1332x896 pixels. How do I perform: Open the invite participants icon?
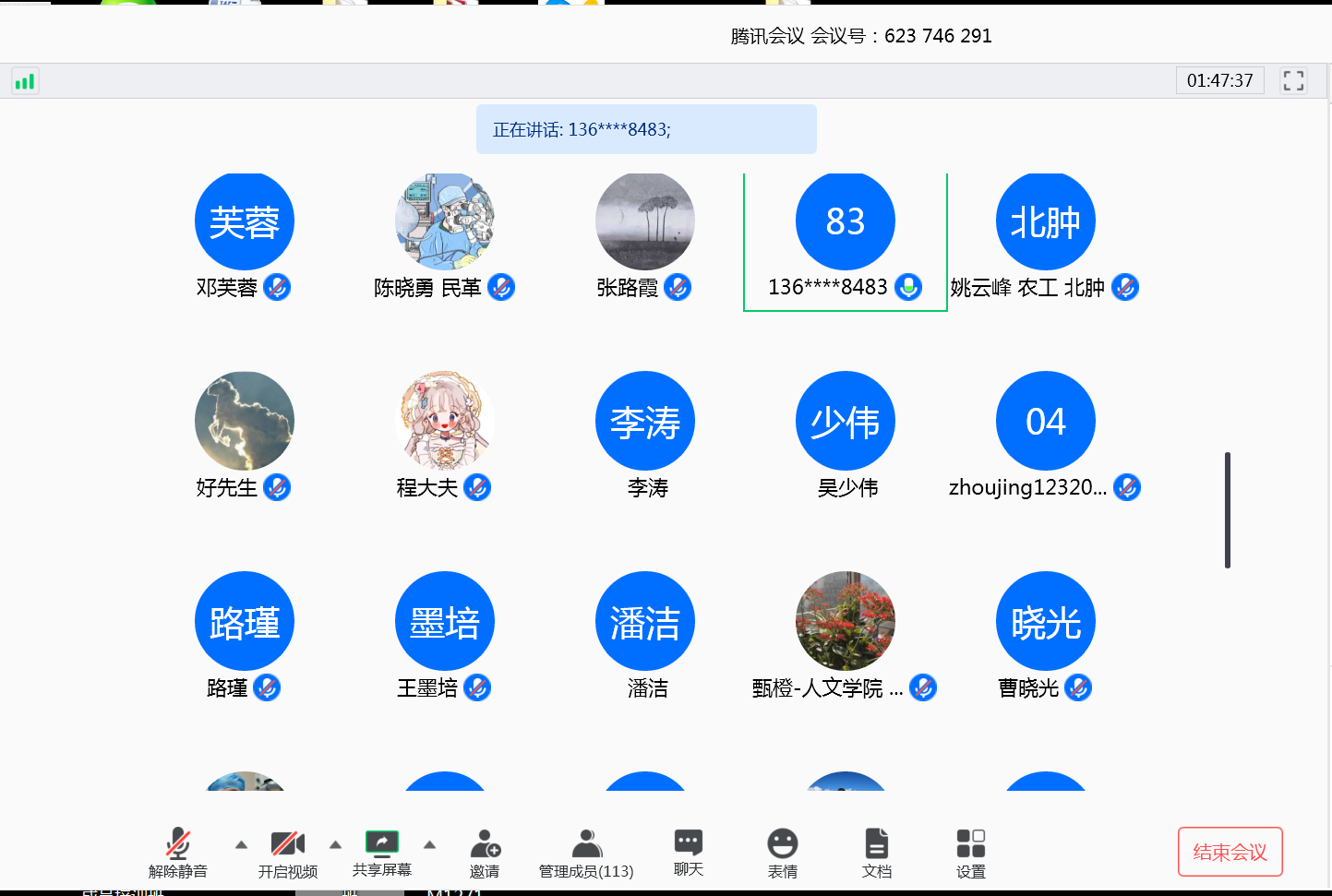click(x=485, y=843)
